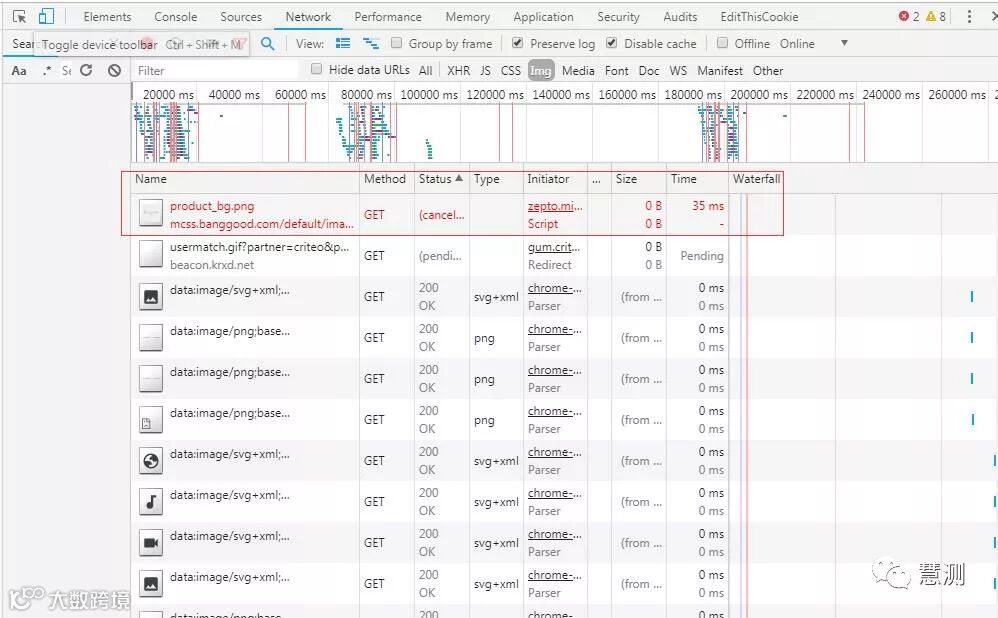Image resolution: width=998 pixels, height=618 pixels.
Task: Show All request types filter
Action: 426,71
